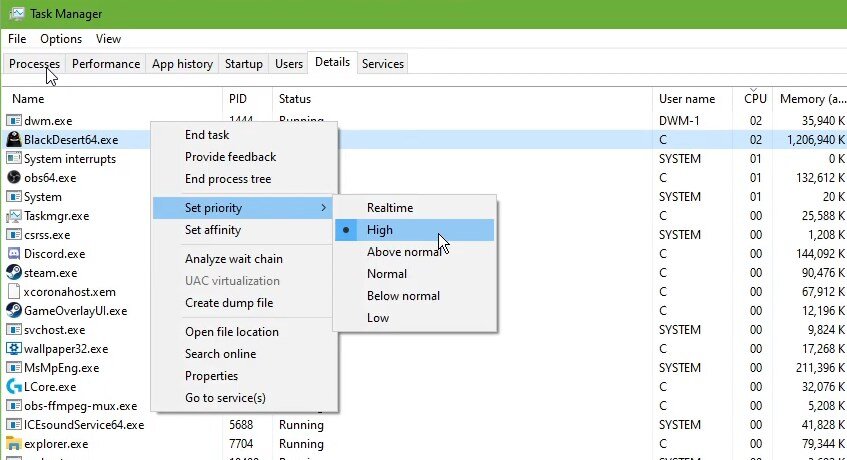
Task: Switch to the Processes tab
Action: (34, 64)
